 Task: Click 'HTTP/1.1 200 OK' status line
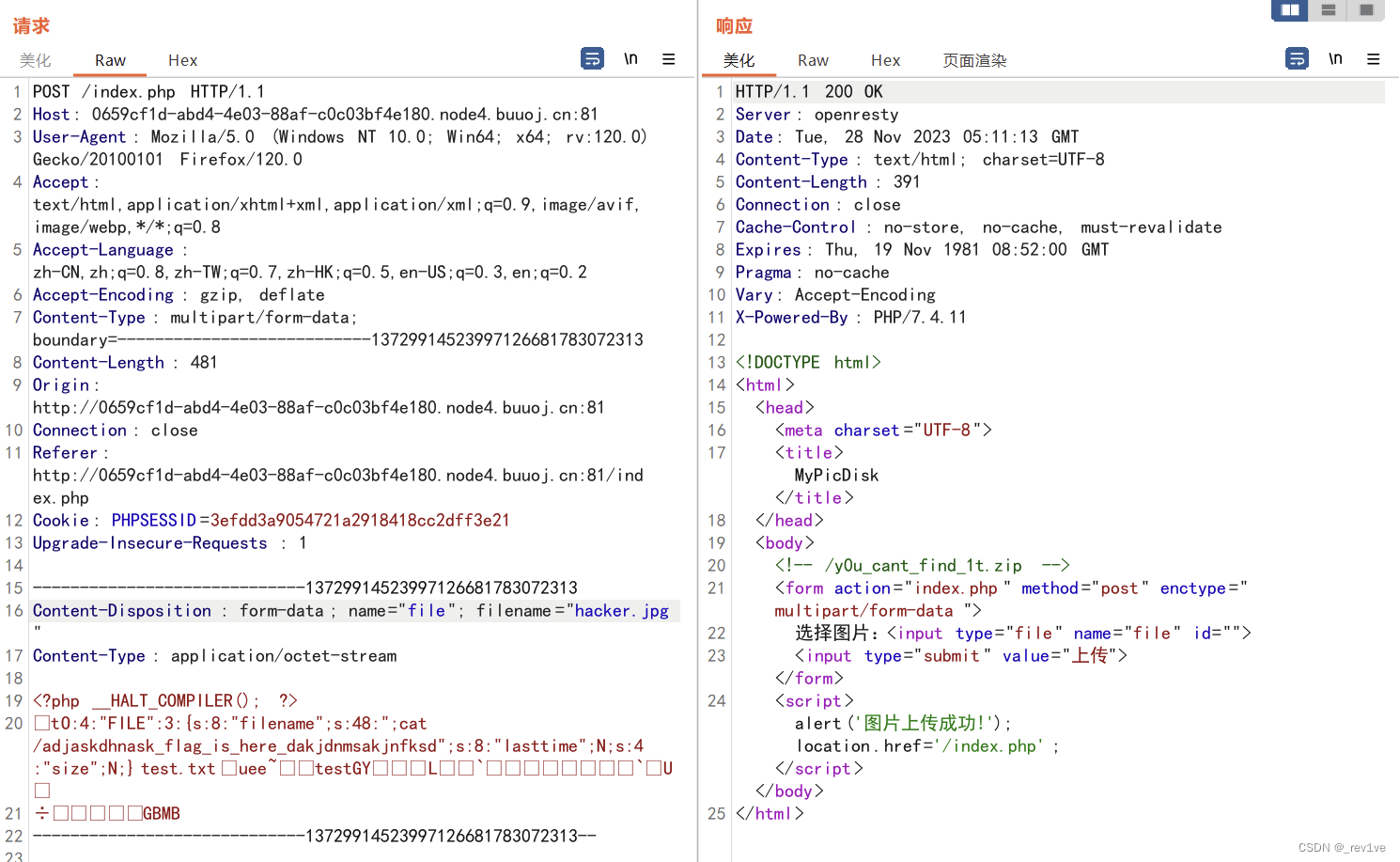click(x=809, y=91)
